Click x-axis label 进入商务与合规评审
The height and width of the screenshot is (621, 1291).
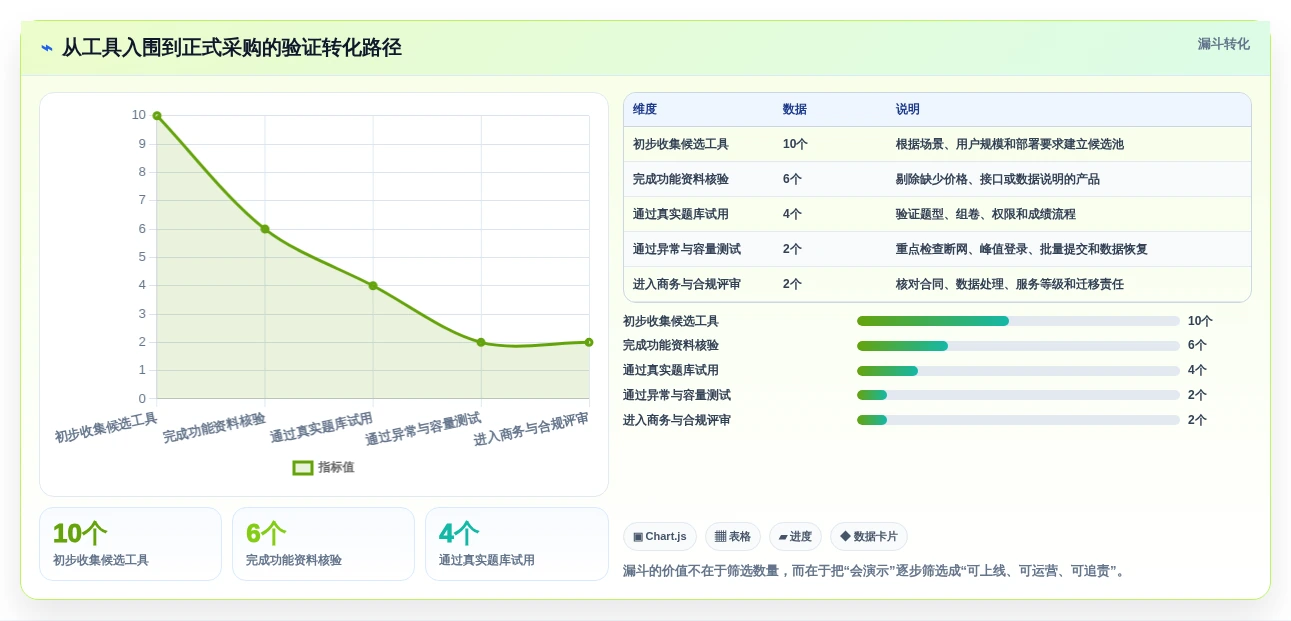pos(531,429)
